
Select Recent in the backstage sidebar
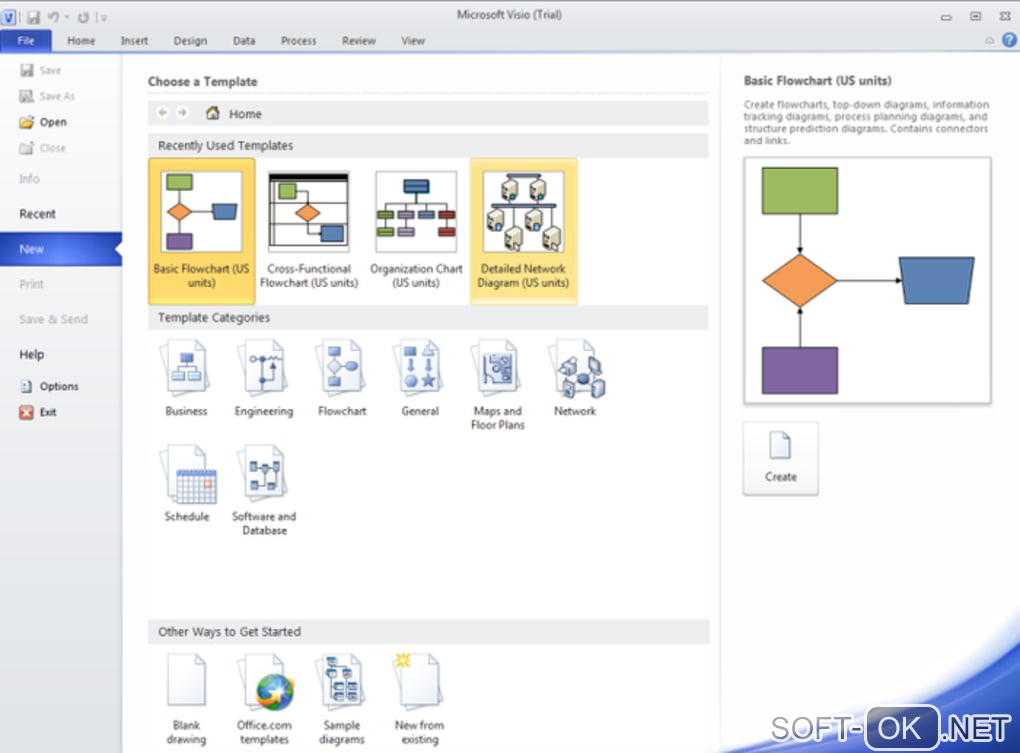[x=37, y=214]
